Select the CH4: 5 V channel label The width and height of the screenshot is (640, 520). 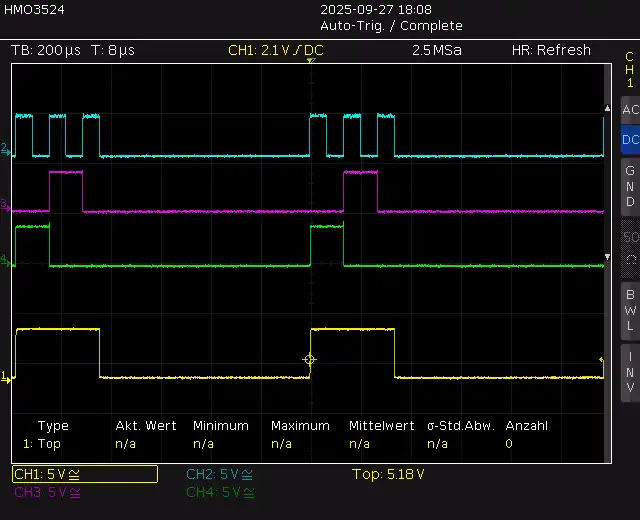tap(220, 492)
